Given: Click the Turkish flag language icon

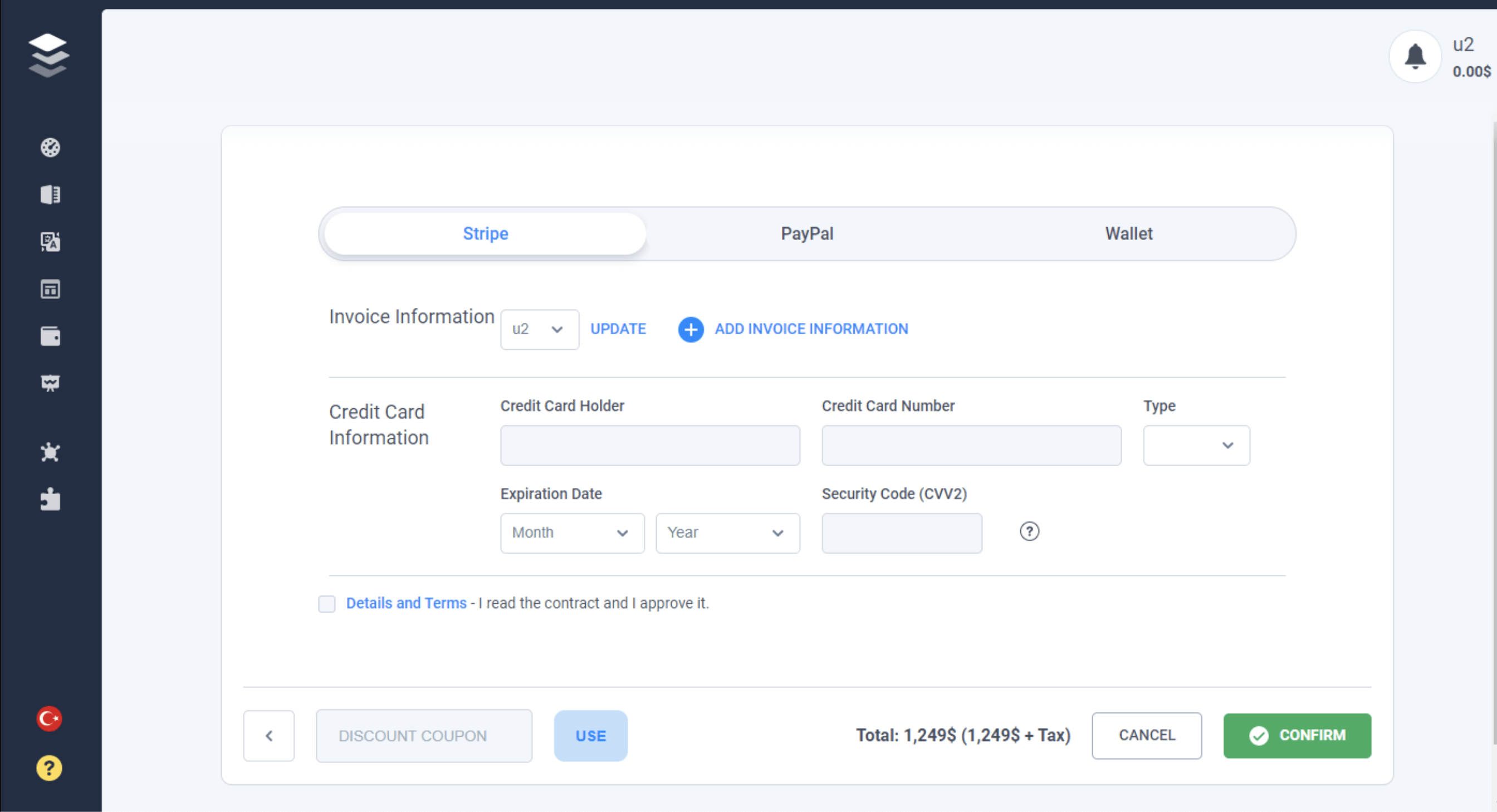Looking at the screenshot, I should [x=49, y=718].
